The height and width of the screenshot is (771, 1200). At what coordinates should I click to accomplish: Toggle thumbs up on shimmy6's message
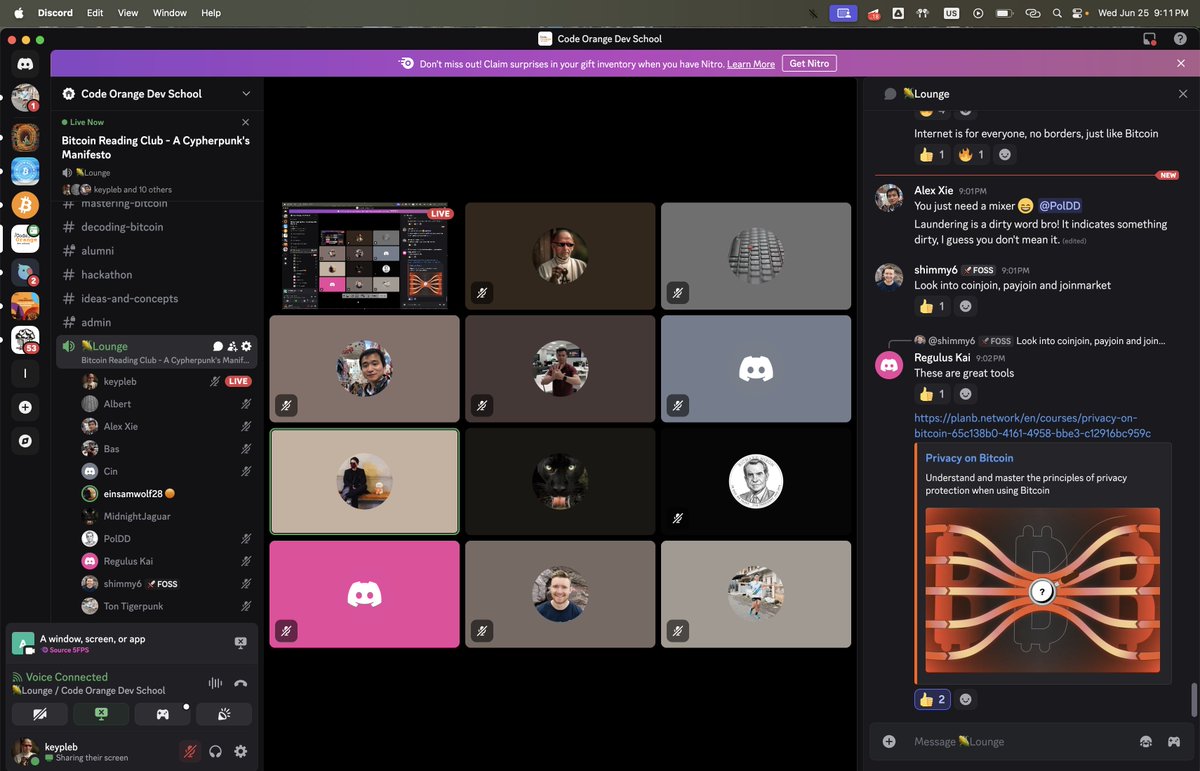(x=932, y=306)
